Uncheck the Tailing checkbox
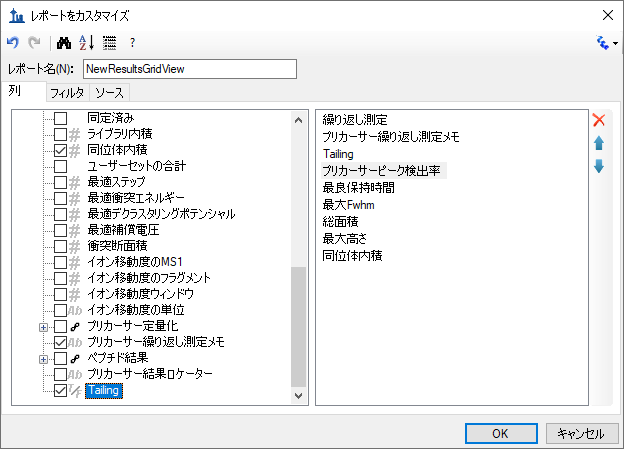Viewport: 624px width, 449px height. coord(60,390)
